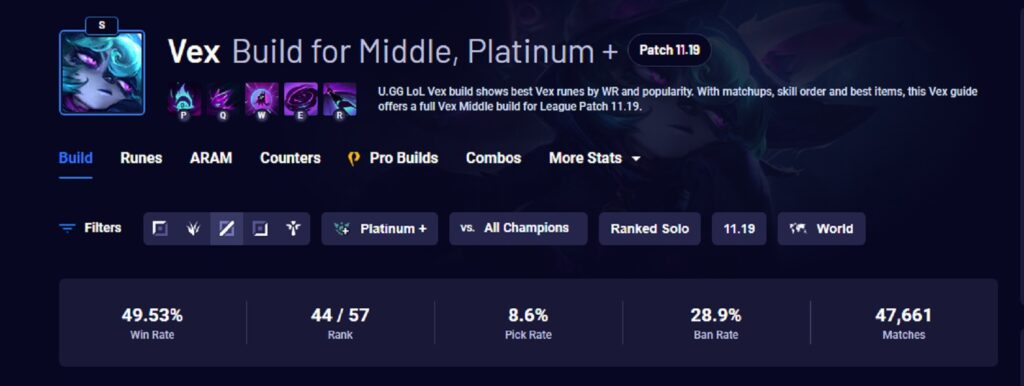Click Vex Q ability icon

[223, 99]
